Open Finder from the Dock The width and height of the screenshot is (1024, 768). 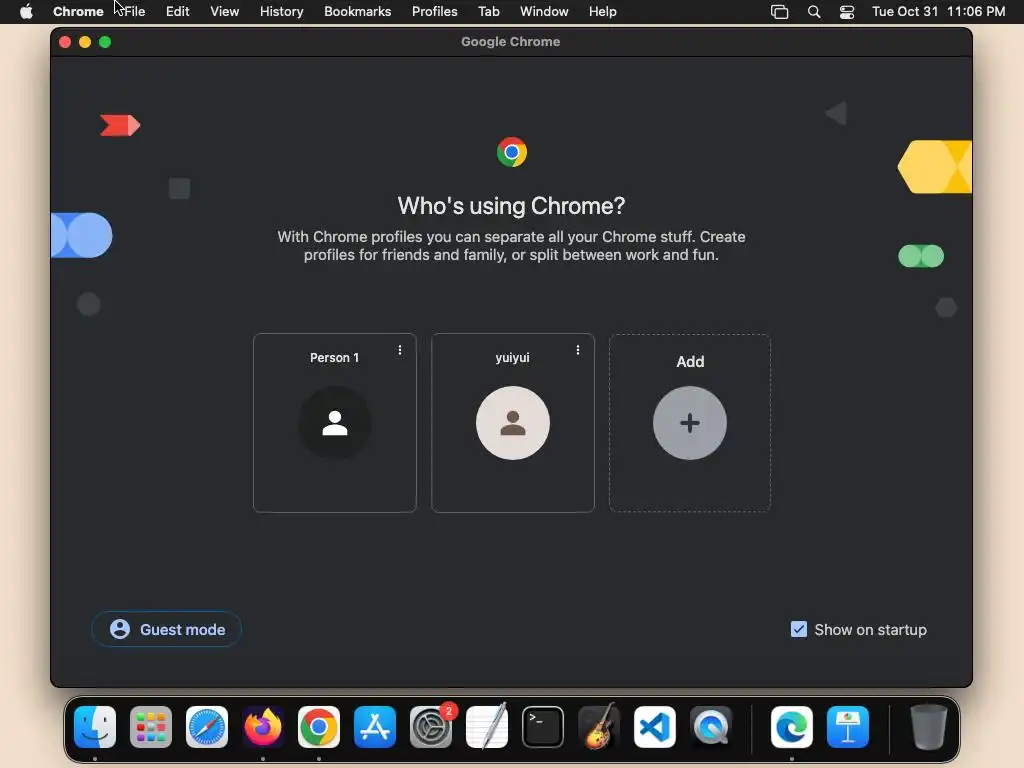pos(95,726)
